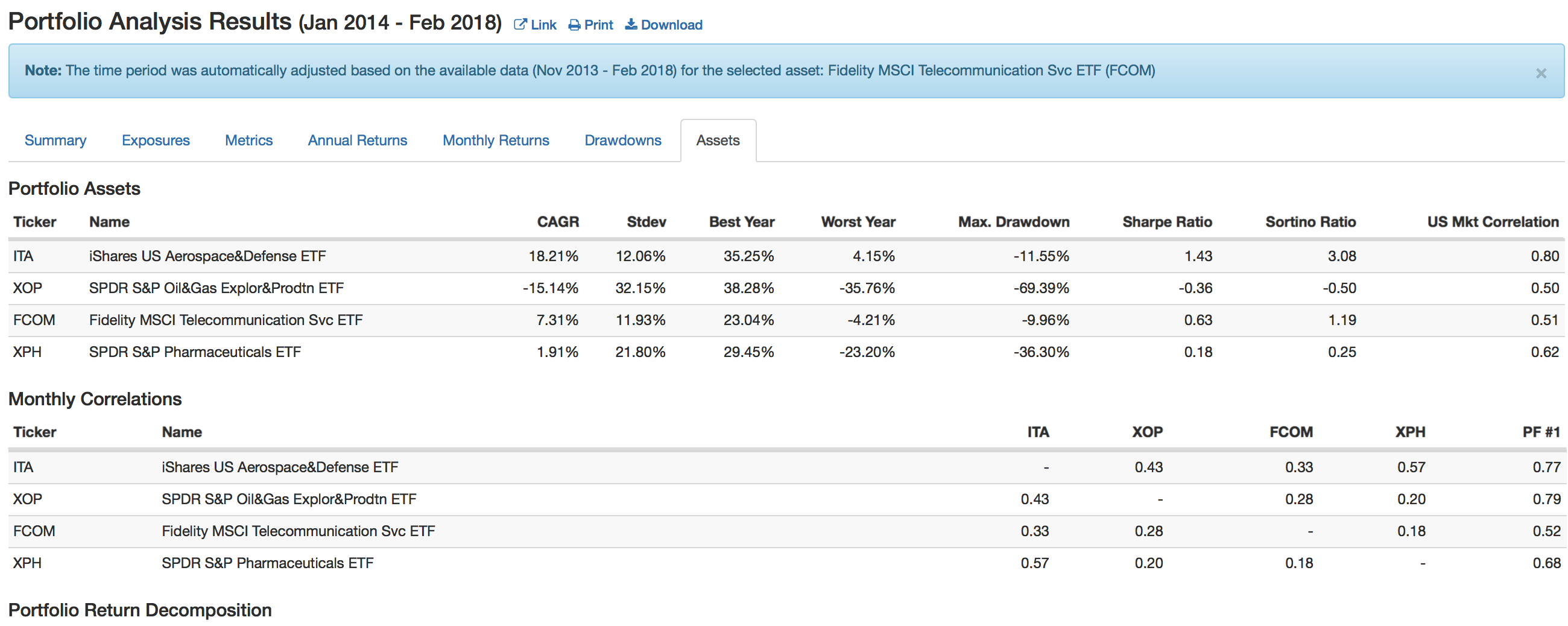Click the Link share icon
Image resolution: width=1568 pixels, height=626 pixels.
point(520,24)
